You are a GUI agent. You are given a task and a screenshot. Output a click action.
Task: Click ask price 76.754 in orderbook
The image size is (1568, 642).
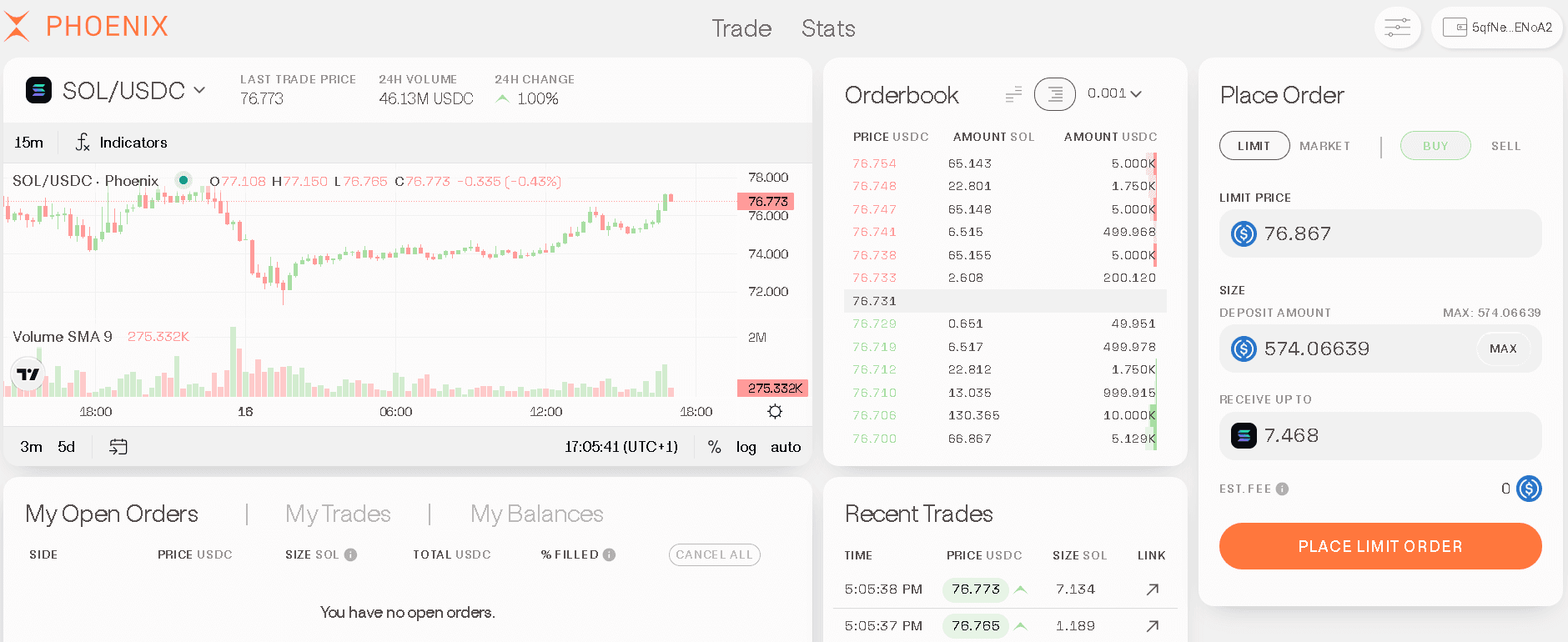tap(874, 163)
